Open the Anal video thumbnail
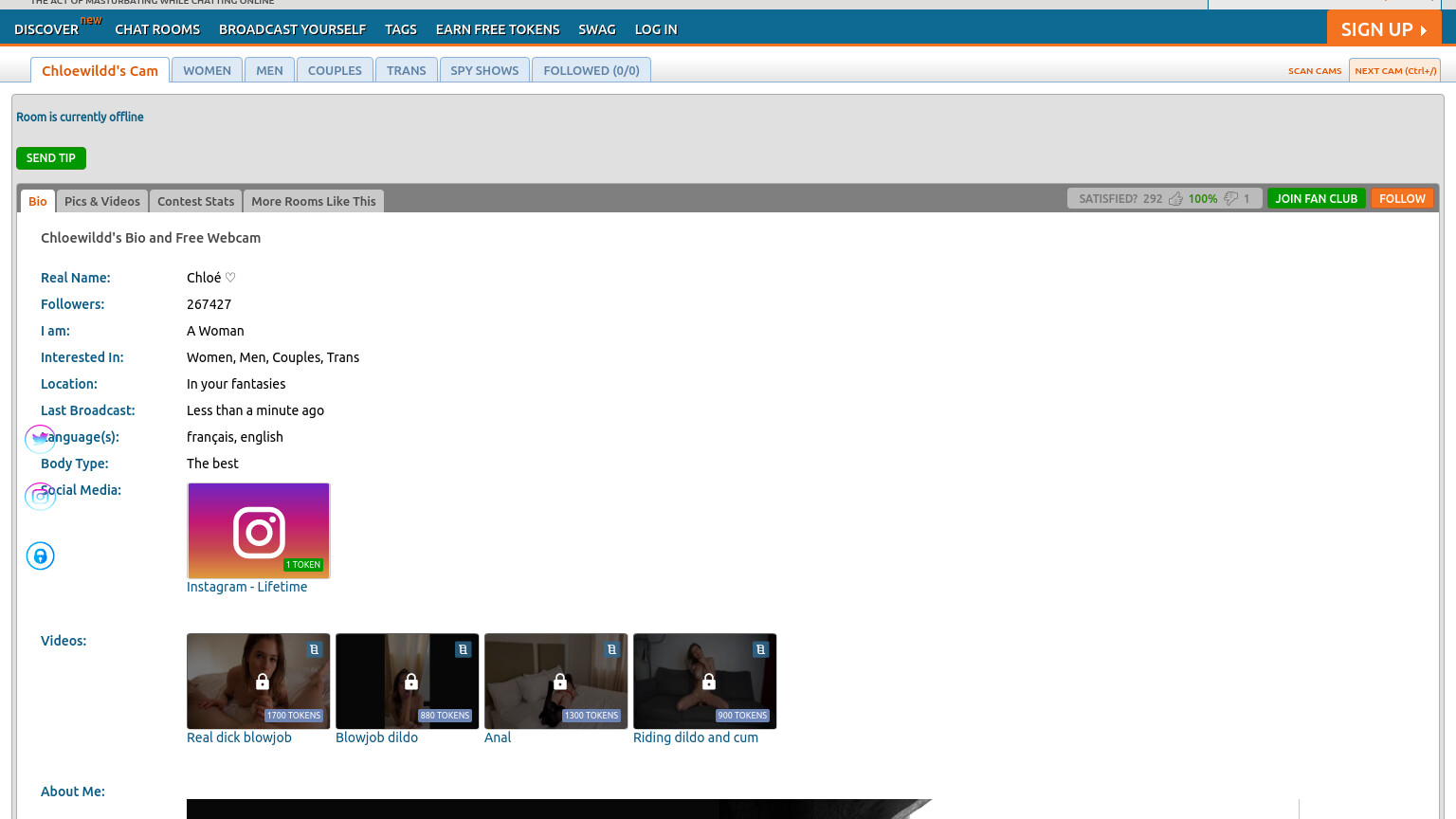Screen dimensions: 1456x819 556,682
